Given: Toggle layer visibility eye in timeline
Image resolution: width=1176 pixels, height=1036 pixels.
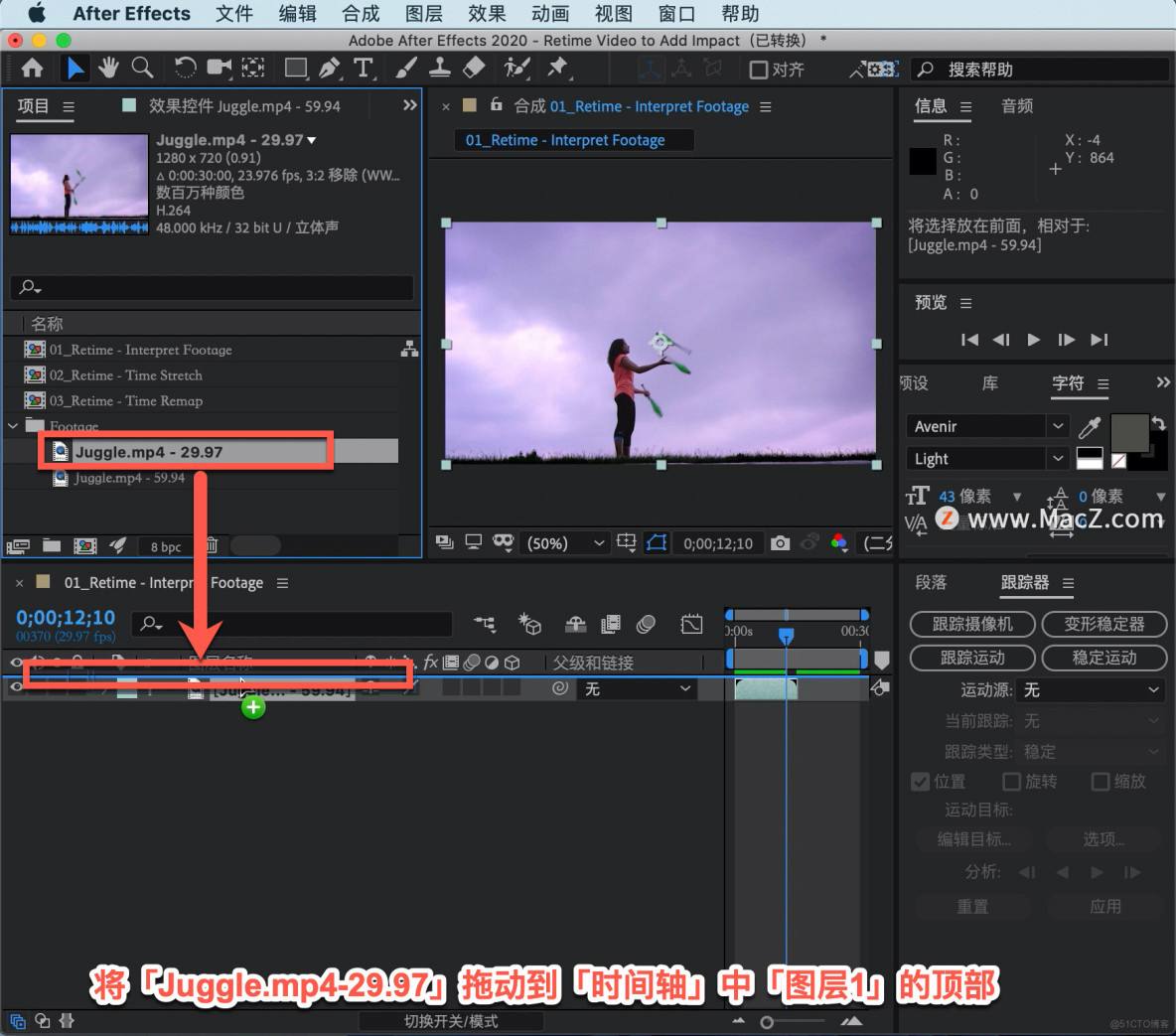Looking at the screenshot, I should point(15,688).
